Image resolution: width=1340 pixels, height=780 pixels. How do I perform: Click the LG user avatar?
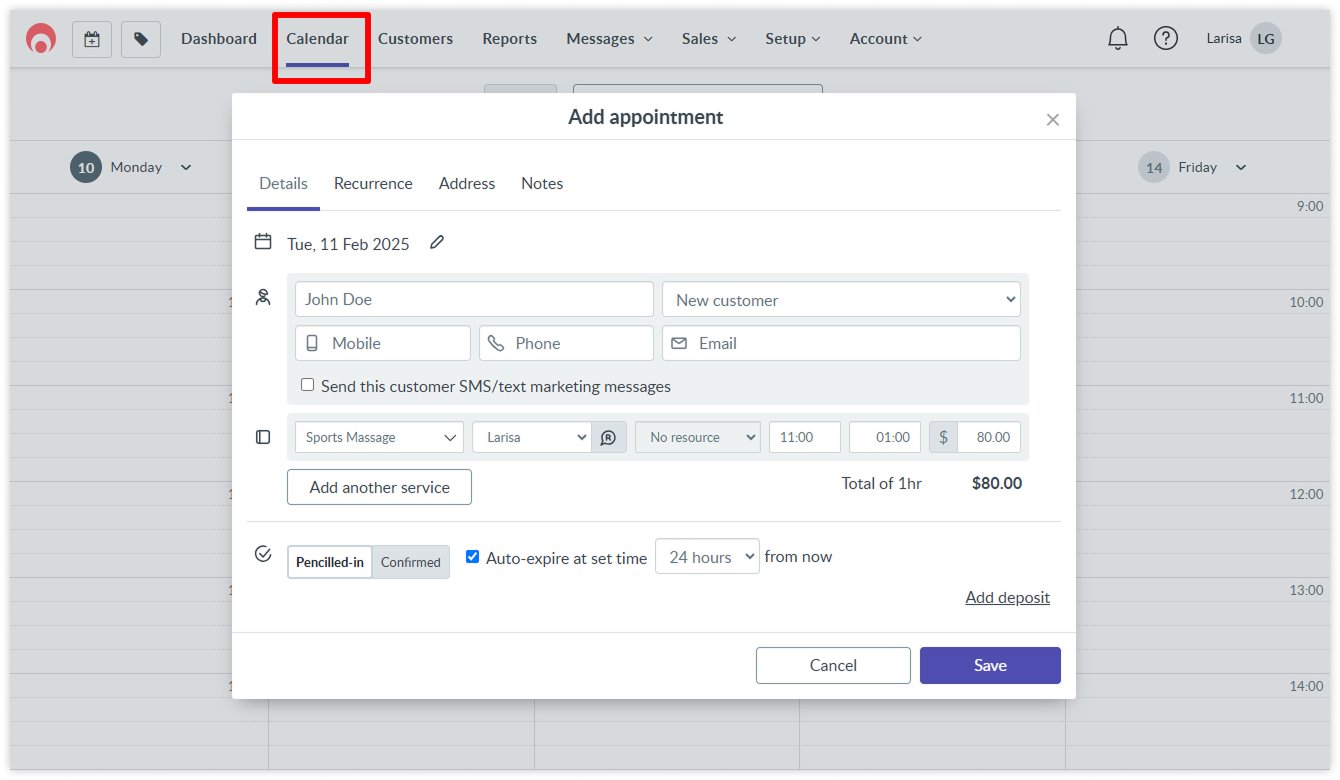(x=1266, y=39)
